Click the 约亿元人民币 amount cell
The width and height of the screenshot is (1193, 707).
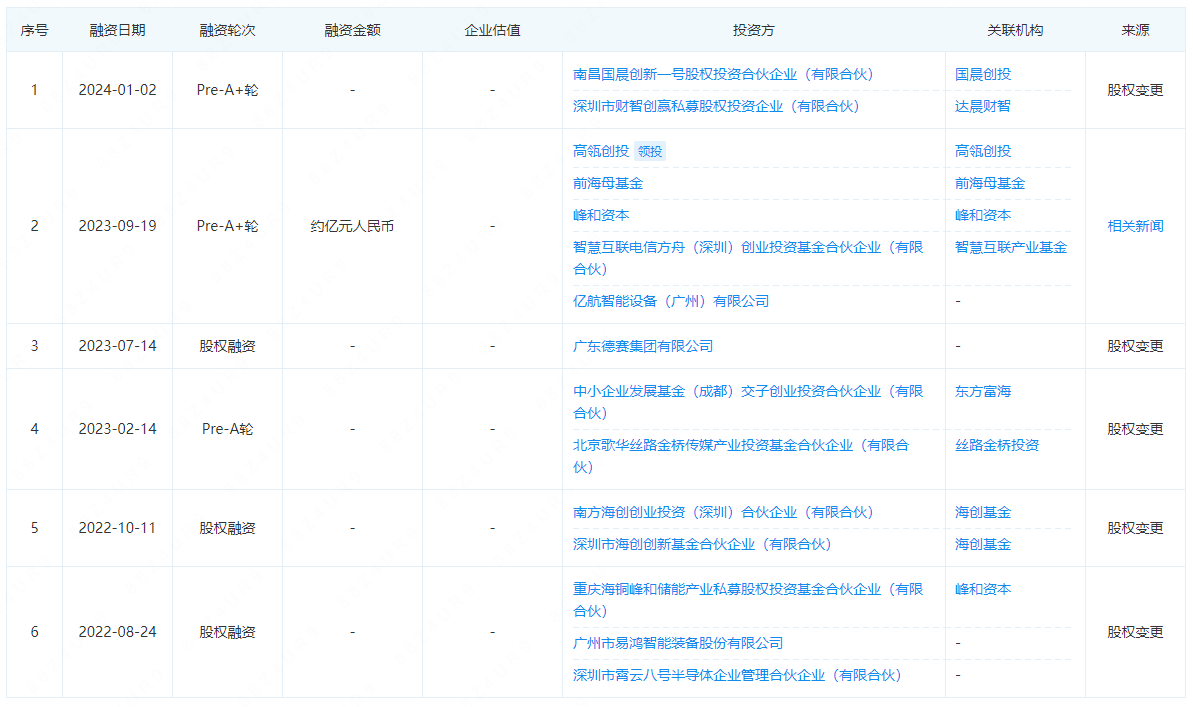(x=352, y=225)
